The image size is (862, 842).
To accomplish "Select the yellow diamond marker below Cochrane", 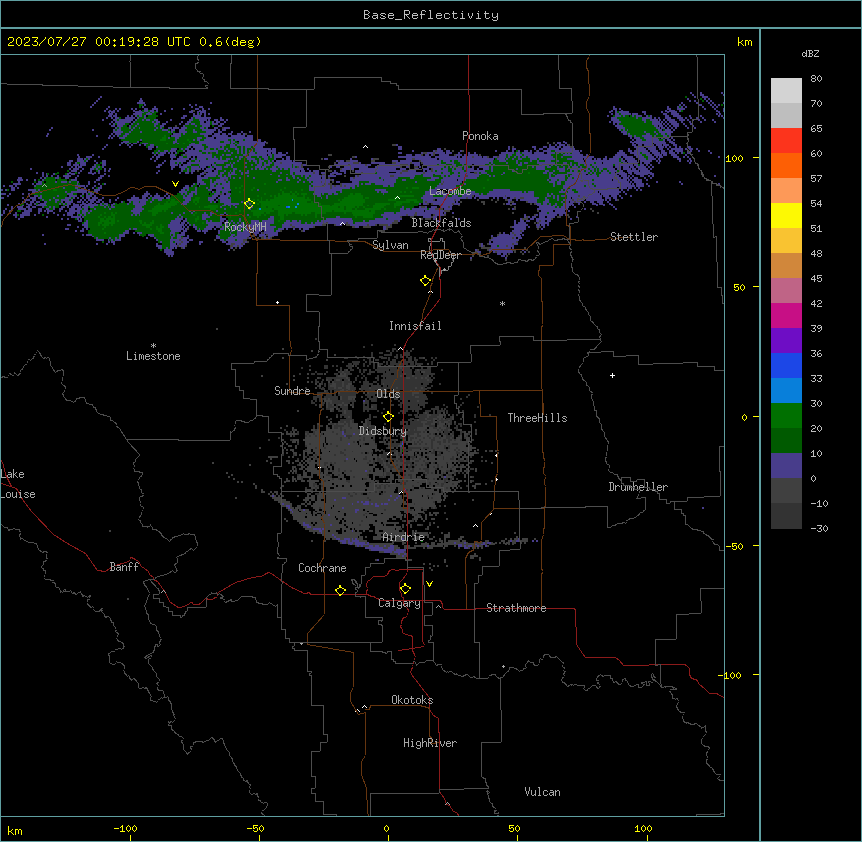I will click(x=340, y=590).
